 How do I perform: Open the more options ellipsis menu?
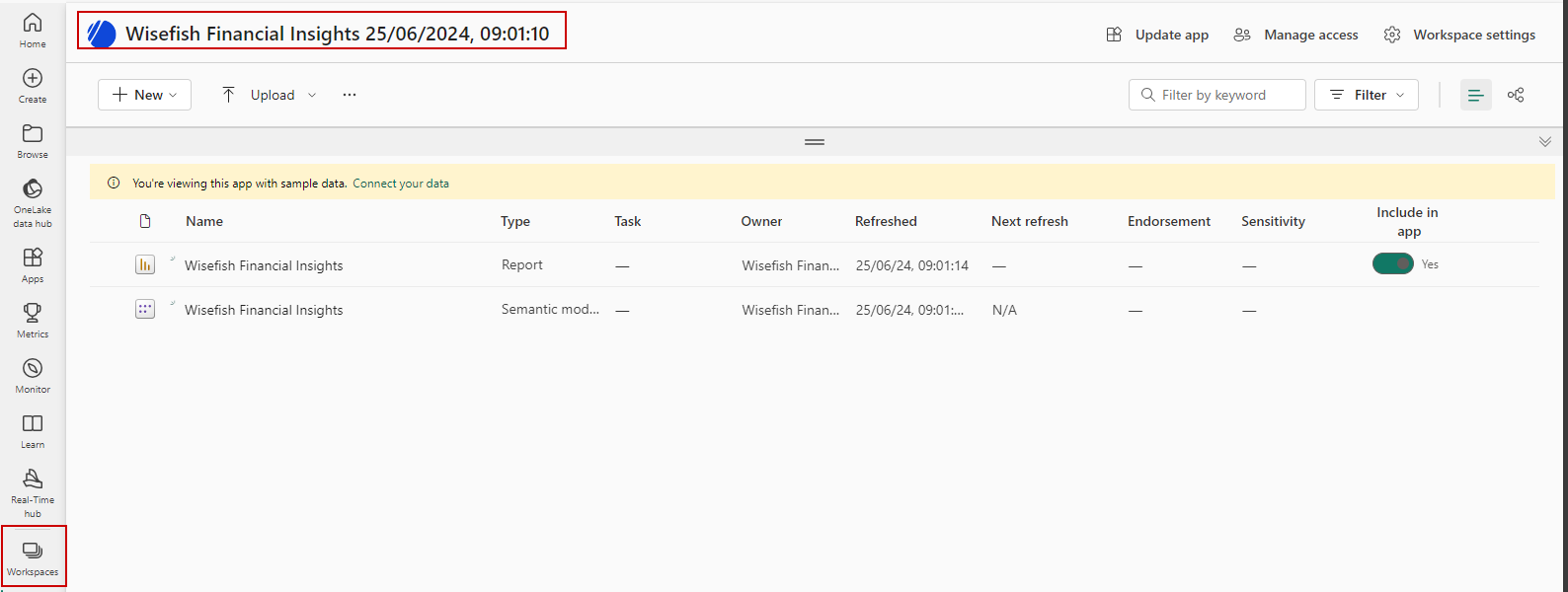point(350,95)
